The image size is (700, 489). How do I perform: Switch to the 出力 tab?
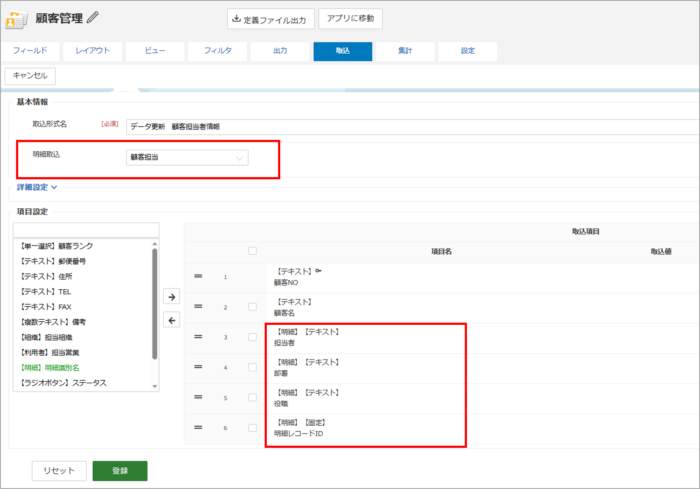280,51
